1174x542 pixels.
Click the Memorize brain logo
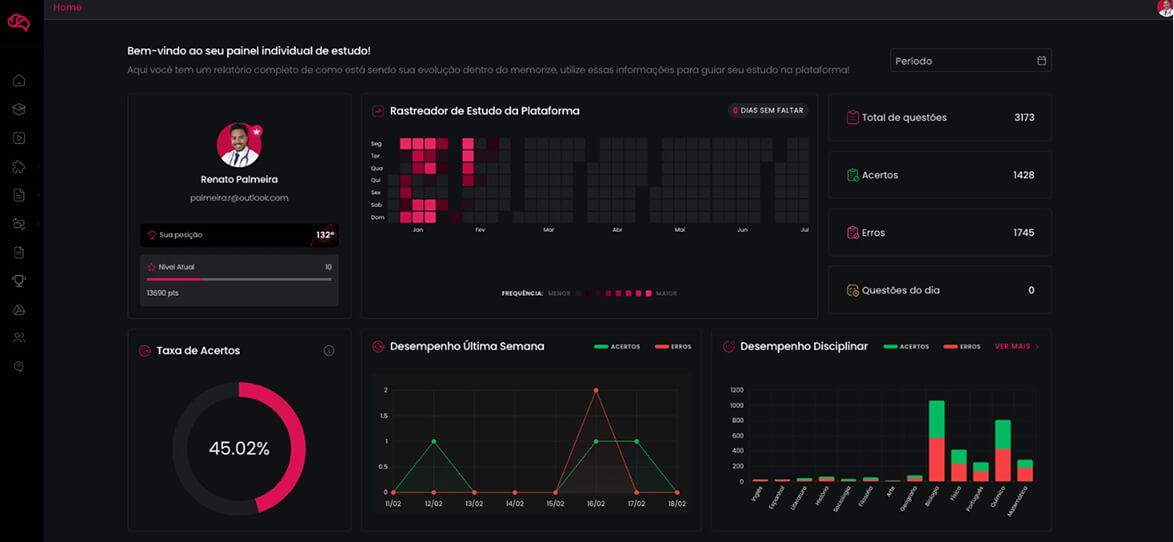pyautogui.click(x=19, y=22)
